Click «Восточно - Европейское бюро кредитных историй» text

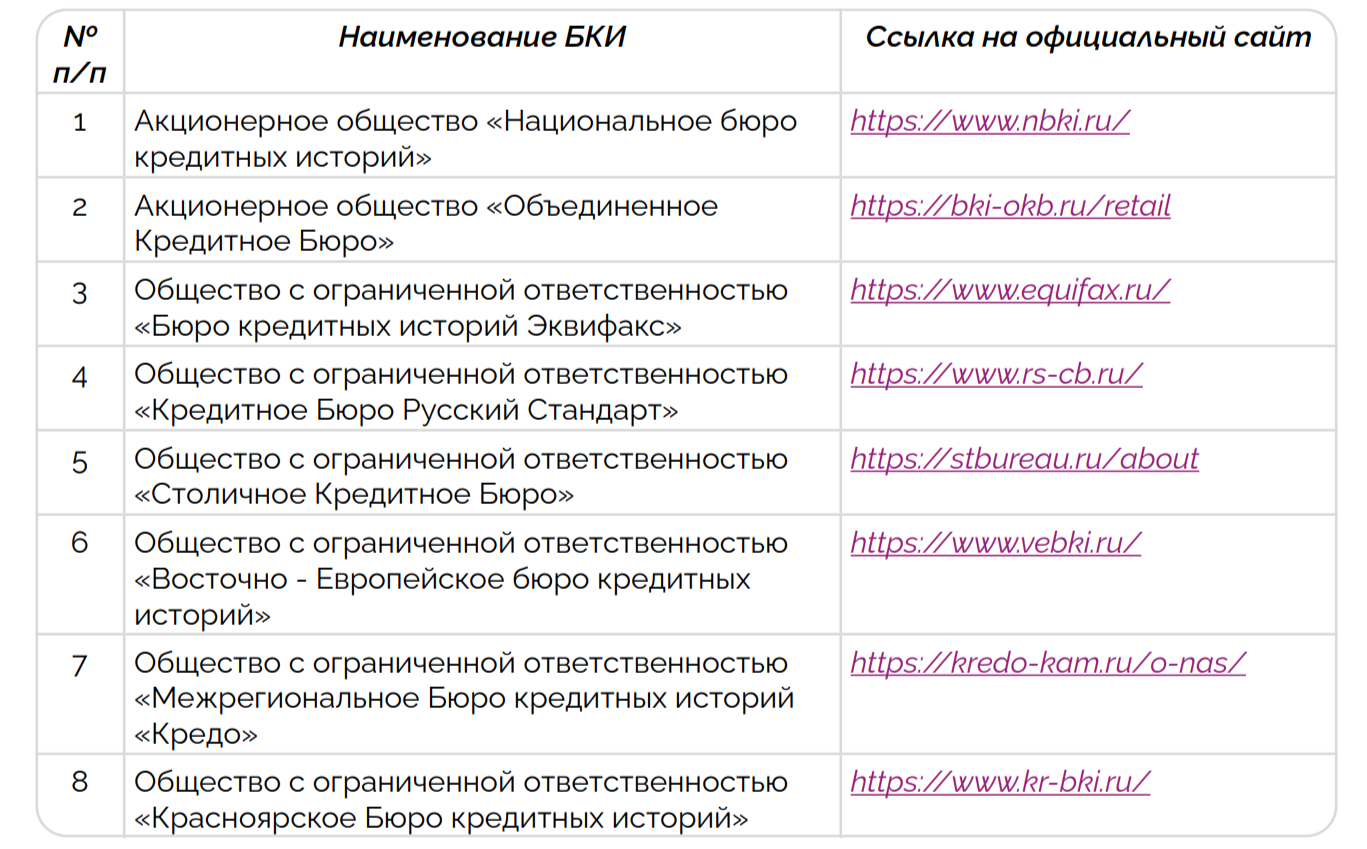pos(442,580)
